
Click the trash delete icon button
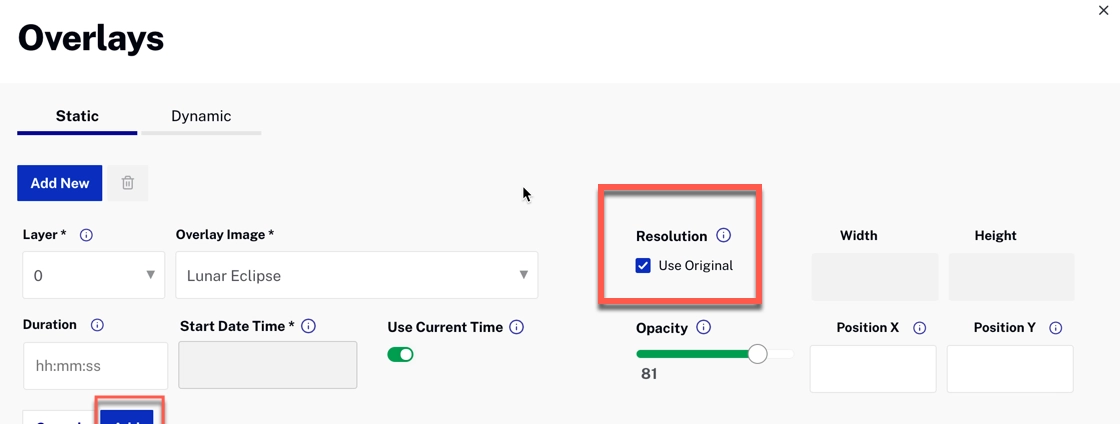coord(128,183)
